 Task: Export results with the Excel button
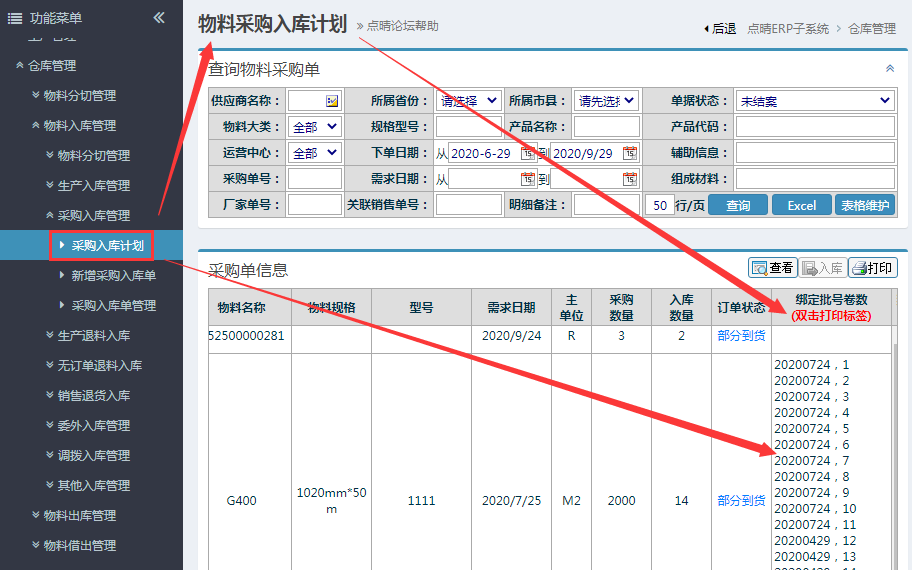pos(801,205)
